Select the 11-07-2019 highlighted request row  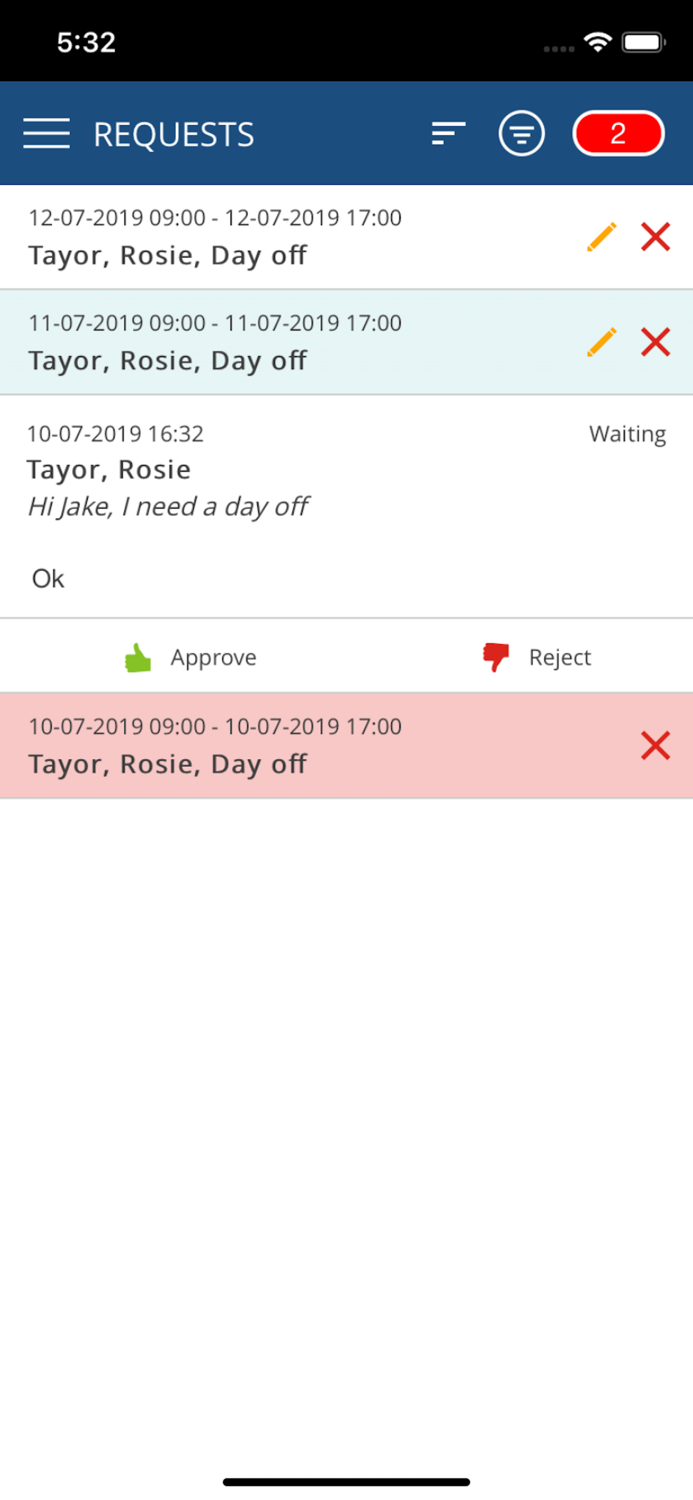pyautogui.click(x=250, y=340)
